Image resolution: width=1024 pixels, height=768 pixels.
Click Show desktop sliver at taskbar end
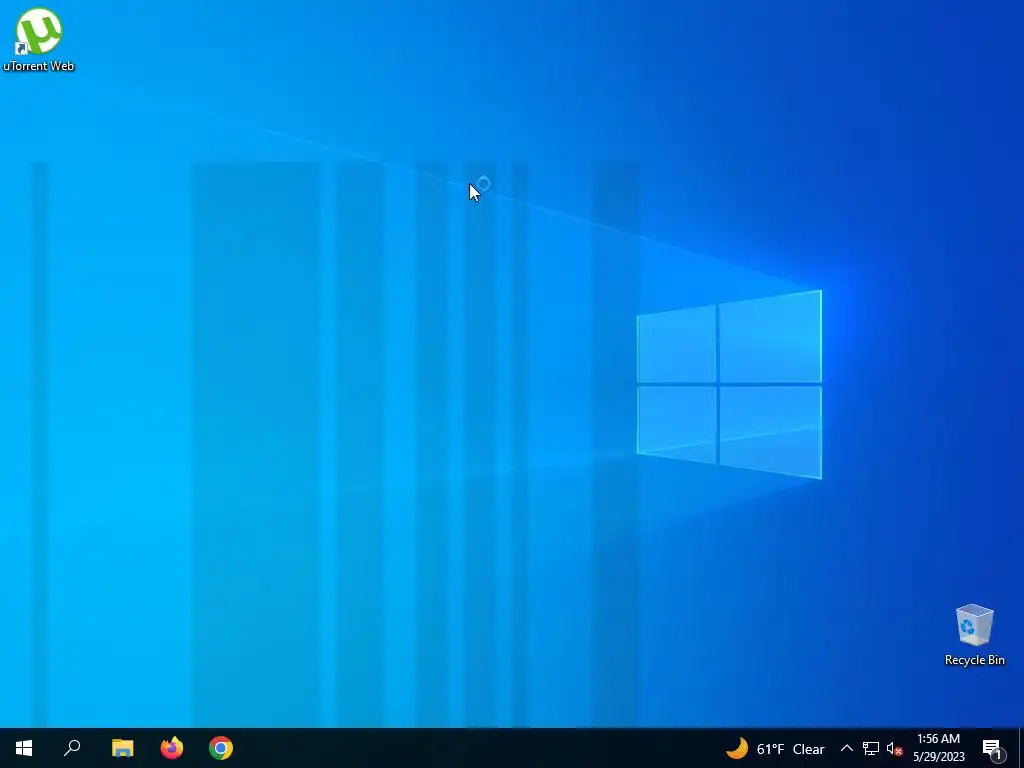[1021, 748]
